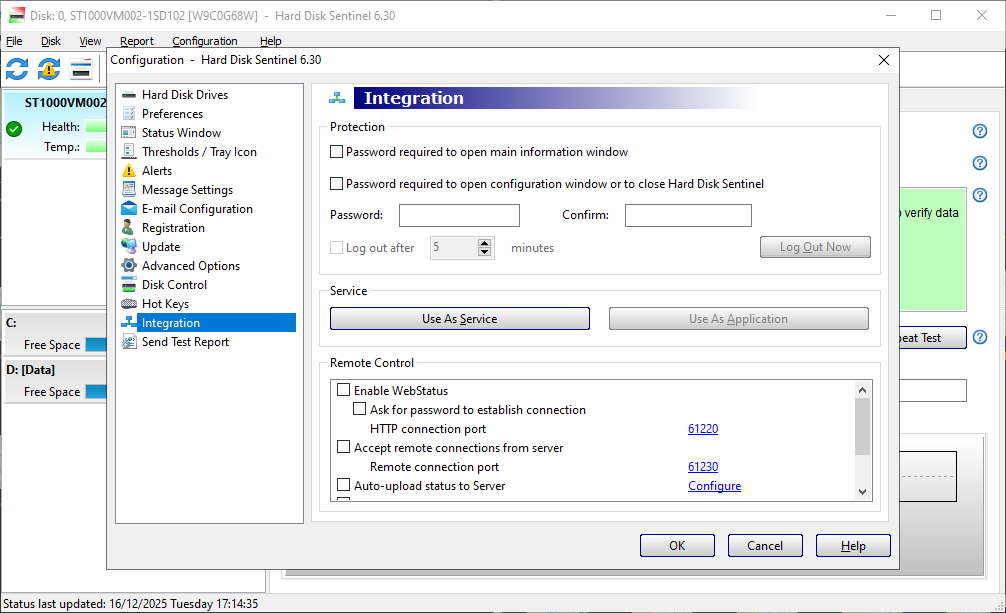Viewport: 1006px width, 613px height.
Task: Open the Configuration menu
Action: [204, 41]
